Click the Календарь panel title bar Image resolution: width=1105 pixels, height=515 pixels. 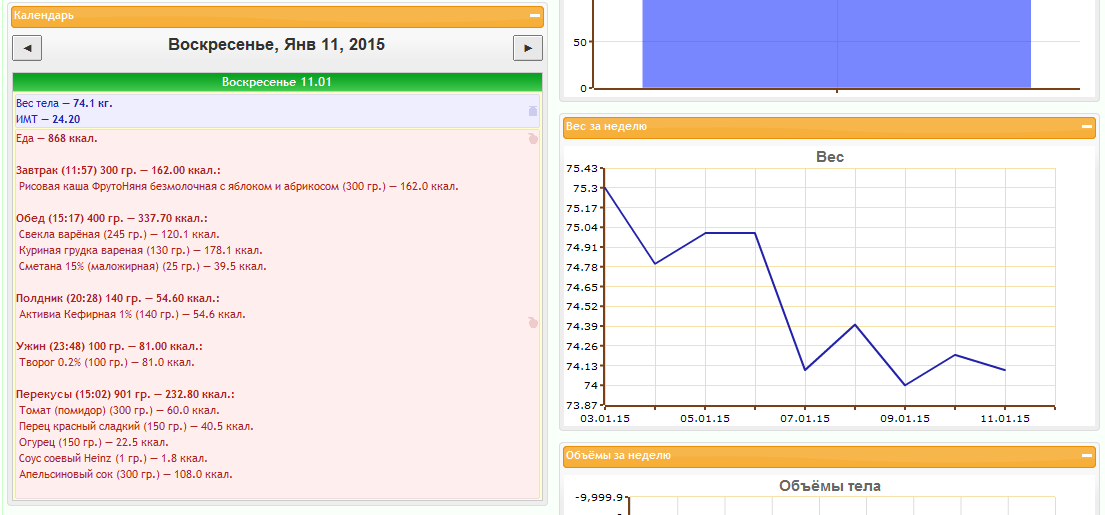pyautogui.click(x=277, y=15)
